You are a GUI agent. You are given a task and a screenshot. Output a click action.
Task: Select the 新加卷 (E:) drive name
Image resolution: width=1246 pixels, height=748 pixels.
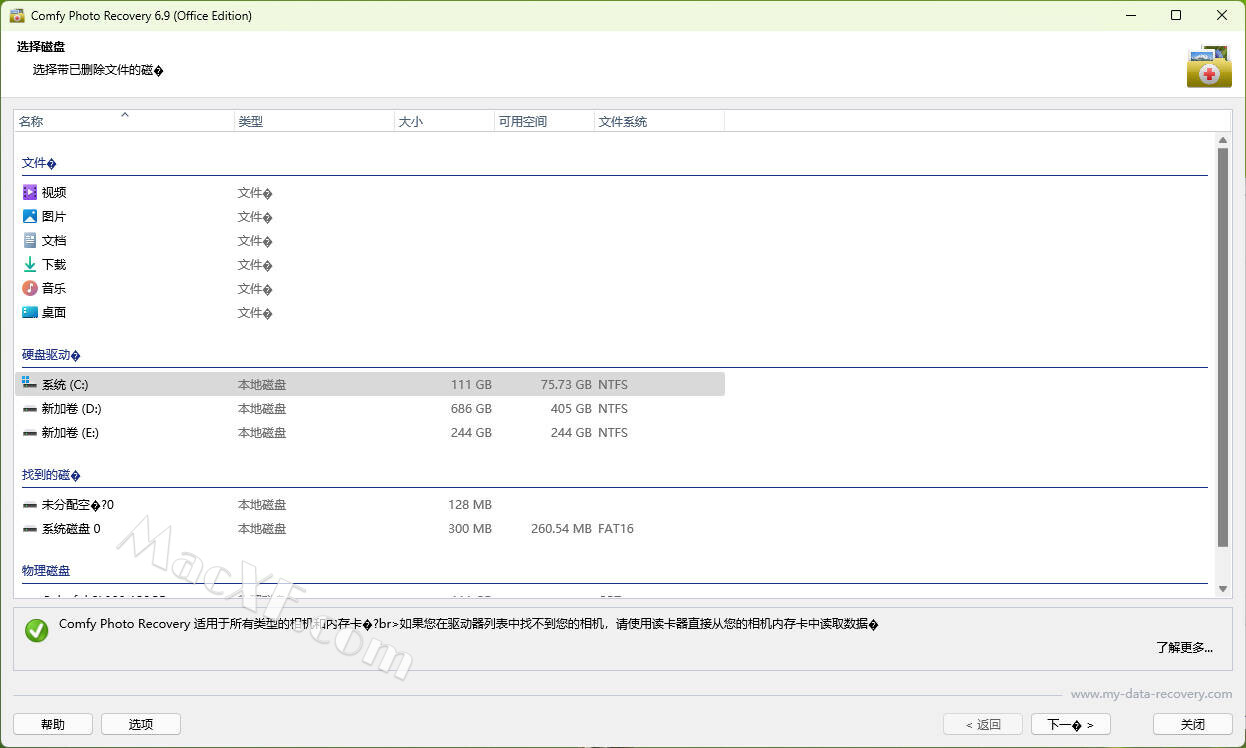point(70,432)
